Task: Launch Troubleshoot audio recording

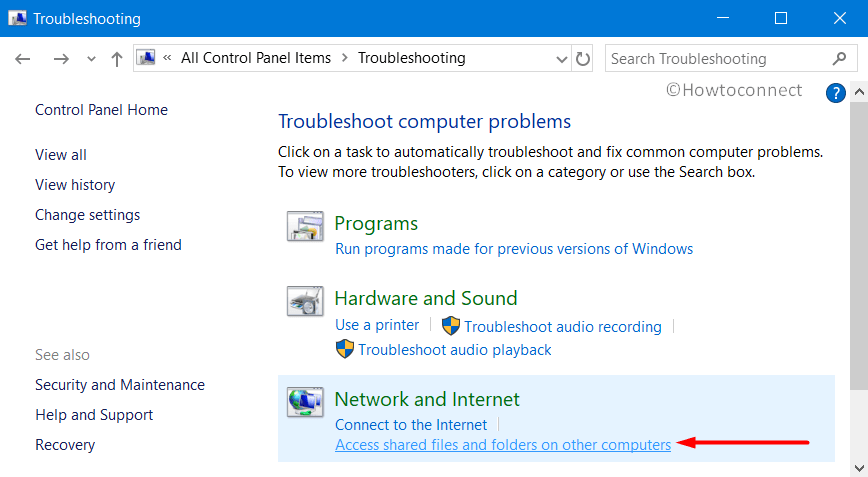Action: click(x=563, y=326)
